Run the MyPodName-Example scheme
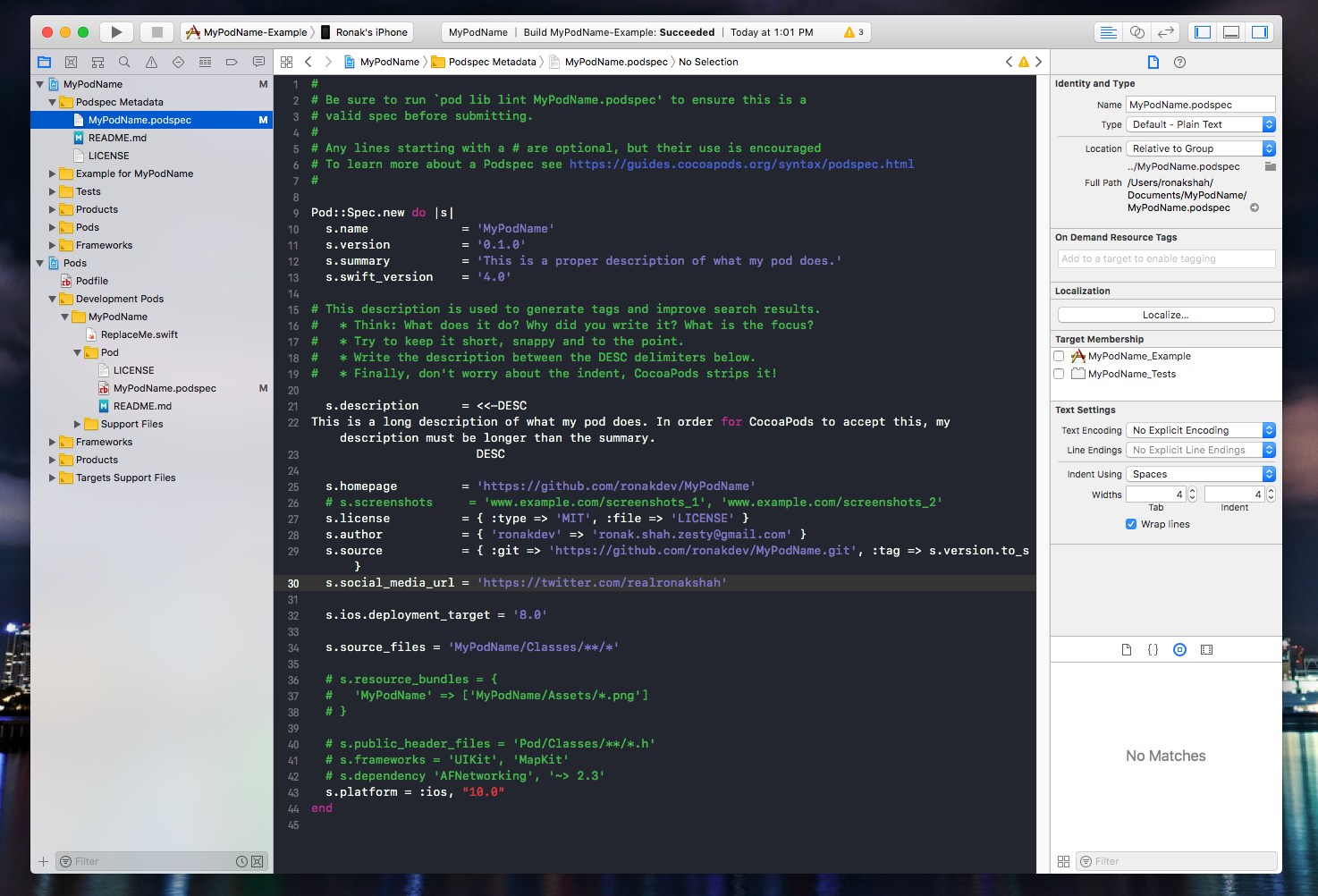This screenshot has height=896, width=1318. pyautogui.click(x=116, y=32)
